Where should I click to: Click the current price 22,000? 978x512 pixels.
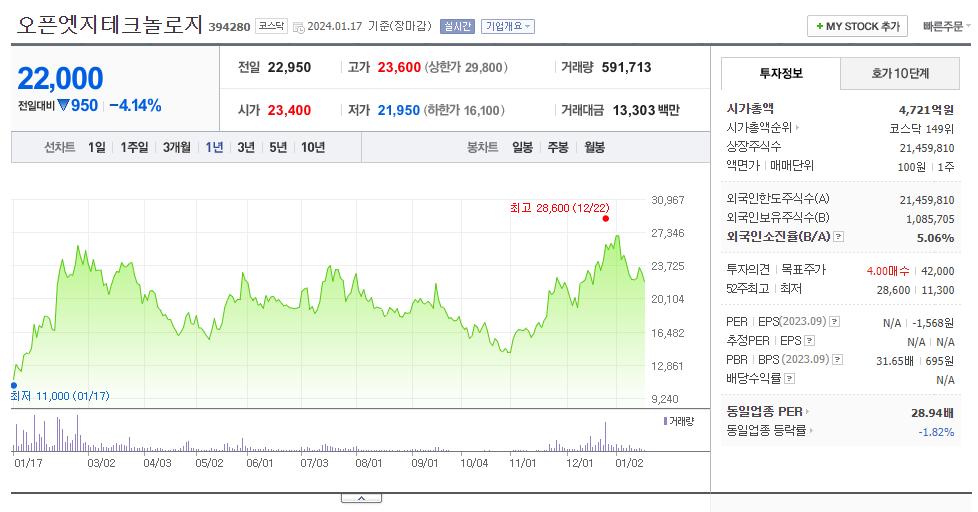[x=60, y=79]
